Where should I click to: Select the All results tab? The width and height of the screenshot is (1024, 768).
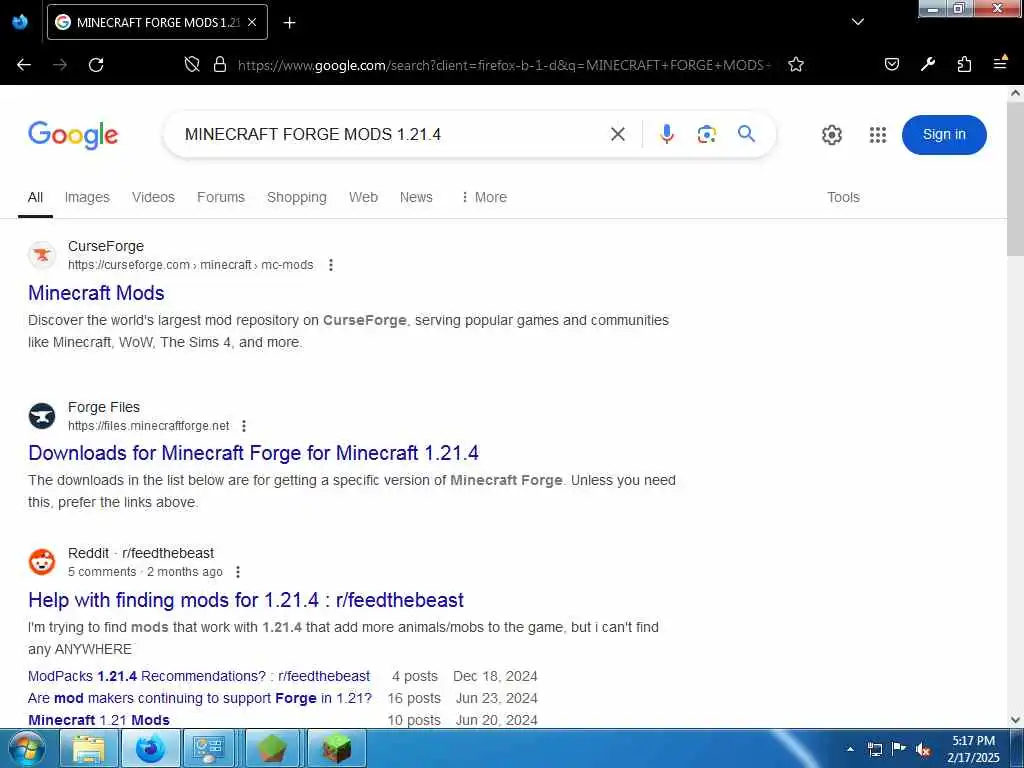tap(35, 197)
